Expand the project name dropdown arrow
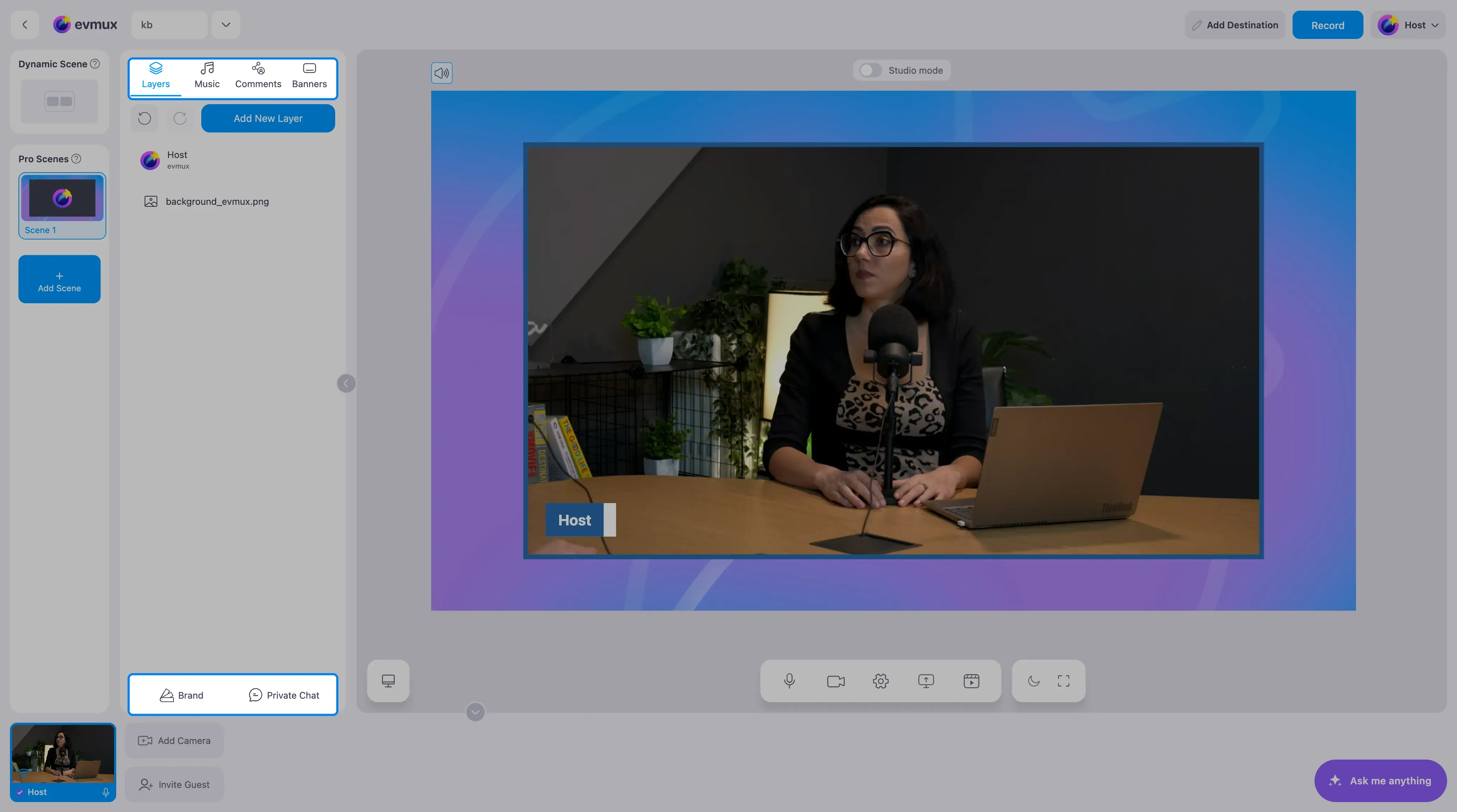Viewport: 1457px width, 812px height. pyautogui.click(x=226, y=25)
